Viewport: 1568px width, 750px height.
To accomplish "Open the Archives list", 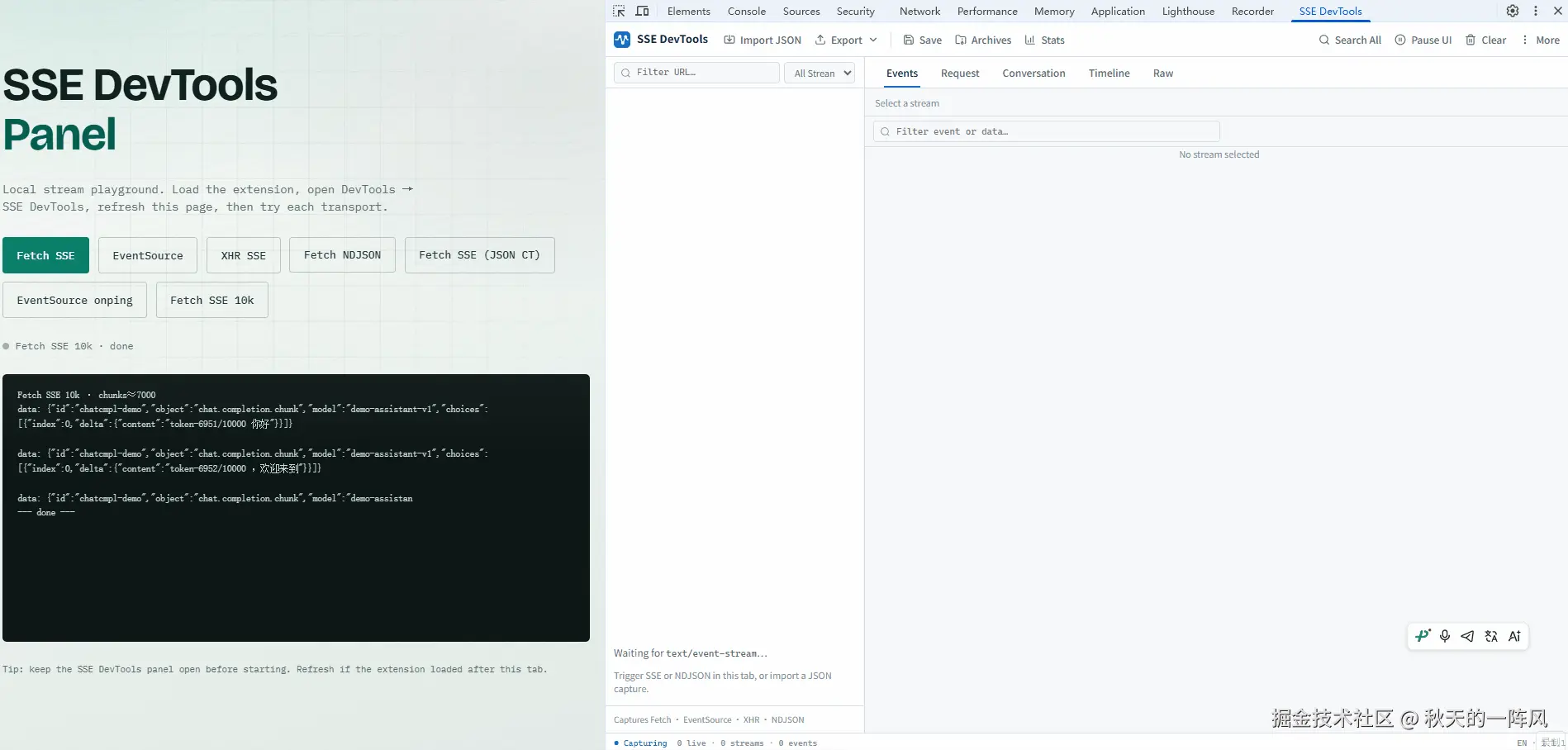I will coord(983,40).
